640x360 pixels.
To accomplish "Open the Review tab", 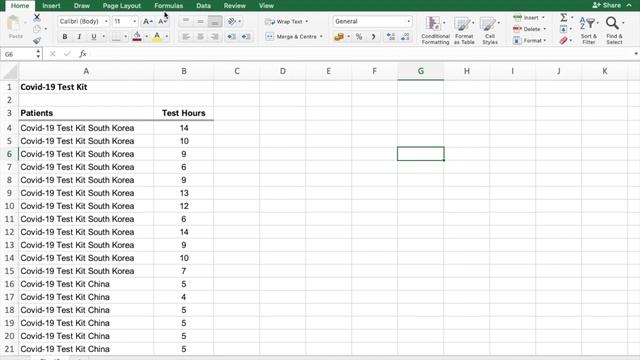I will pyautogui.click(x=235, y=6).
